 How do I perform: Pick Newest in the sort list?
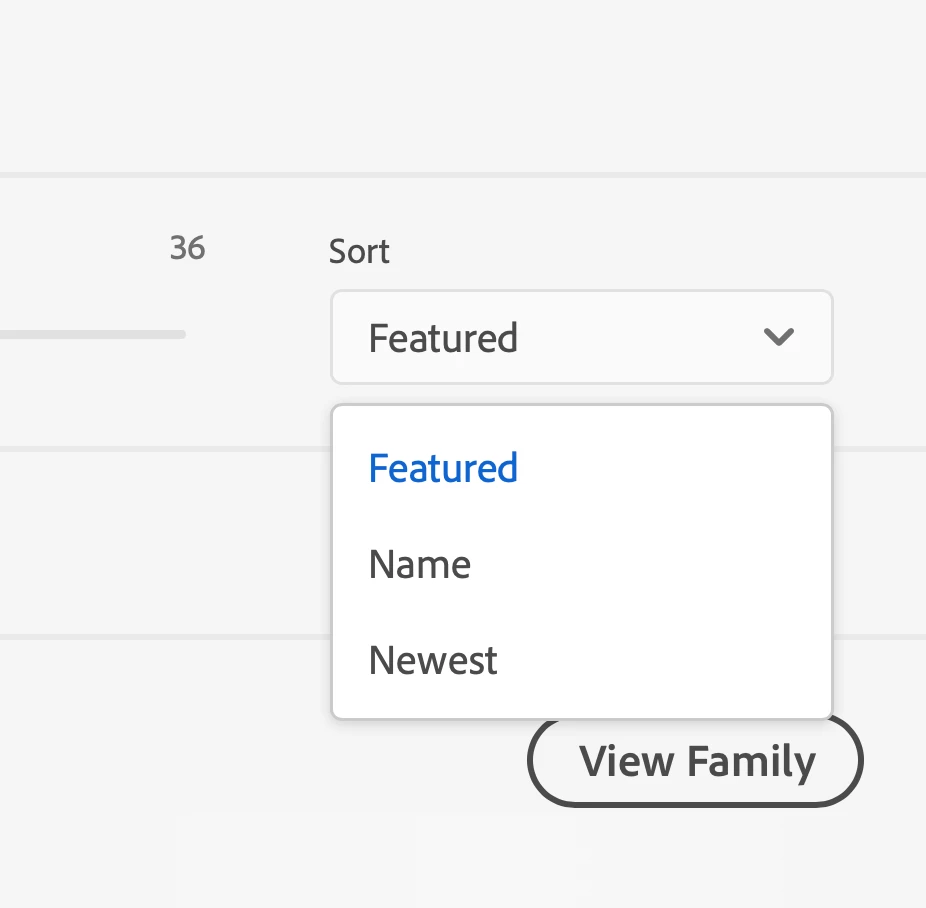click(x=433, y=661)
